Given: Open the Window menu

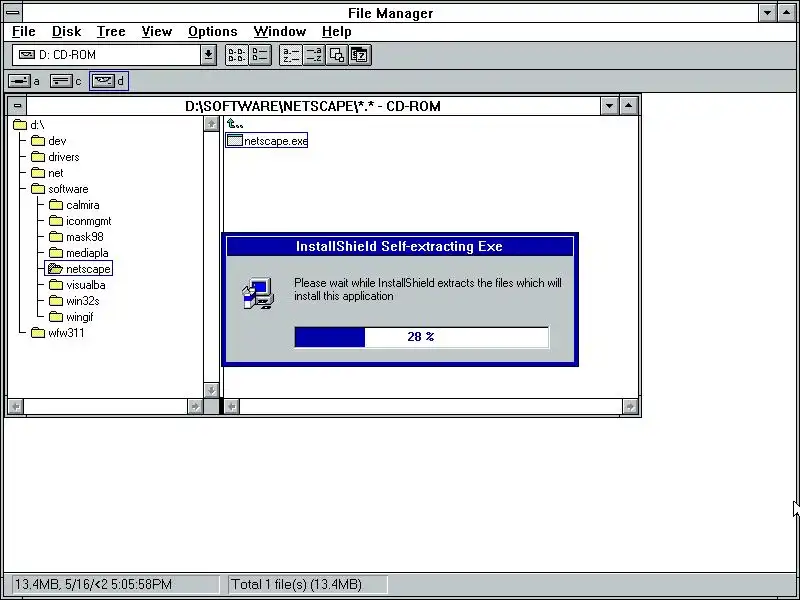Looking at the screenshot, I should (280, 32).
